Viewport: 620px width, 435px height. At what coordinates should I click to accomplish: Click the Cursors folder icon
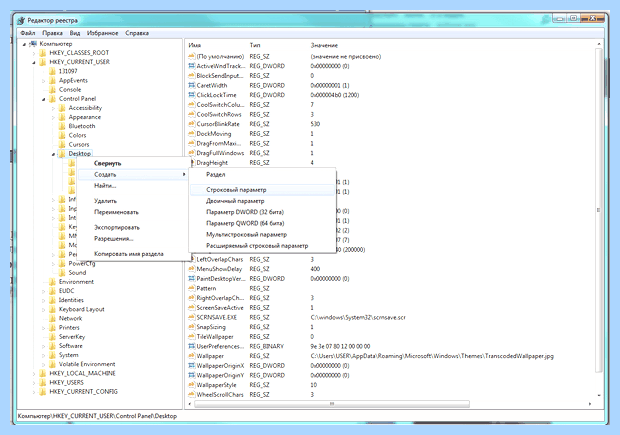[x=62, y=144]
